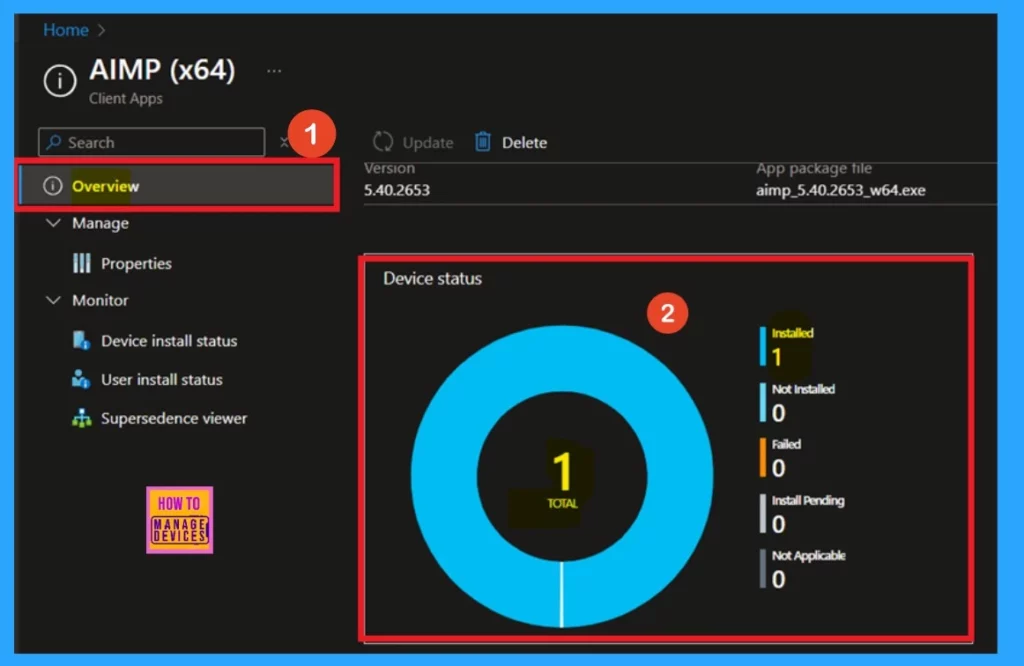
Task: Click aimp_5.40.2653_w64.exe file name
Action: point(840,190)
